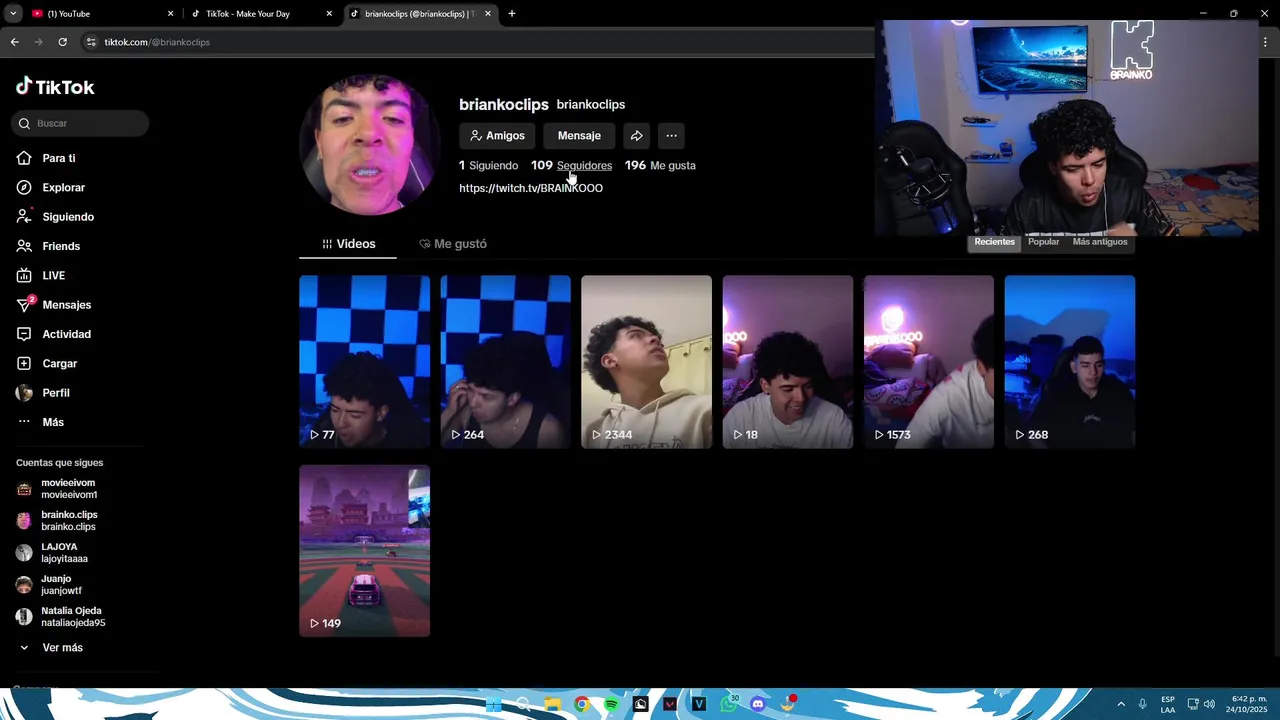1280x720 pixels.
Task: Click the TikTok logo in the sidebar
Action: (55, 87)
